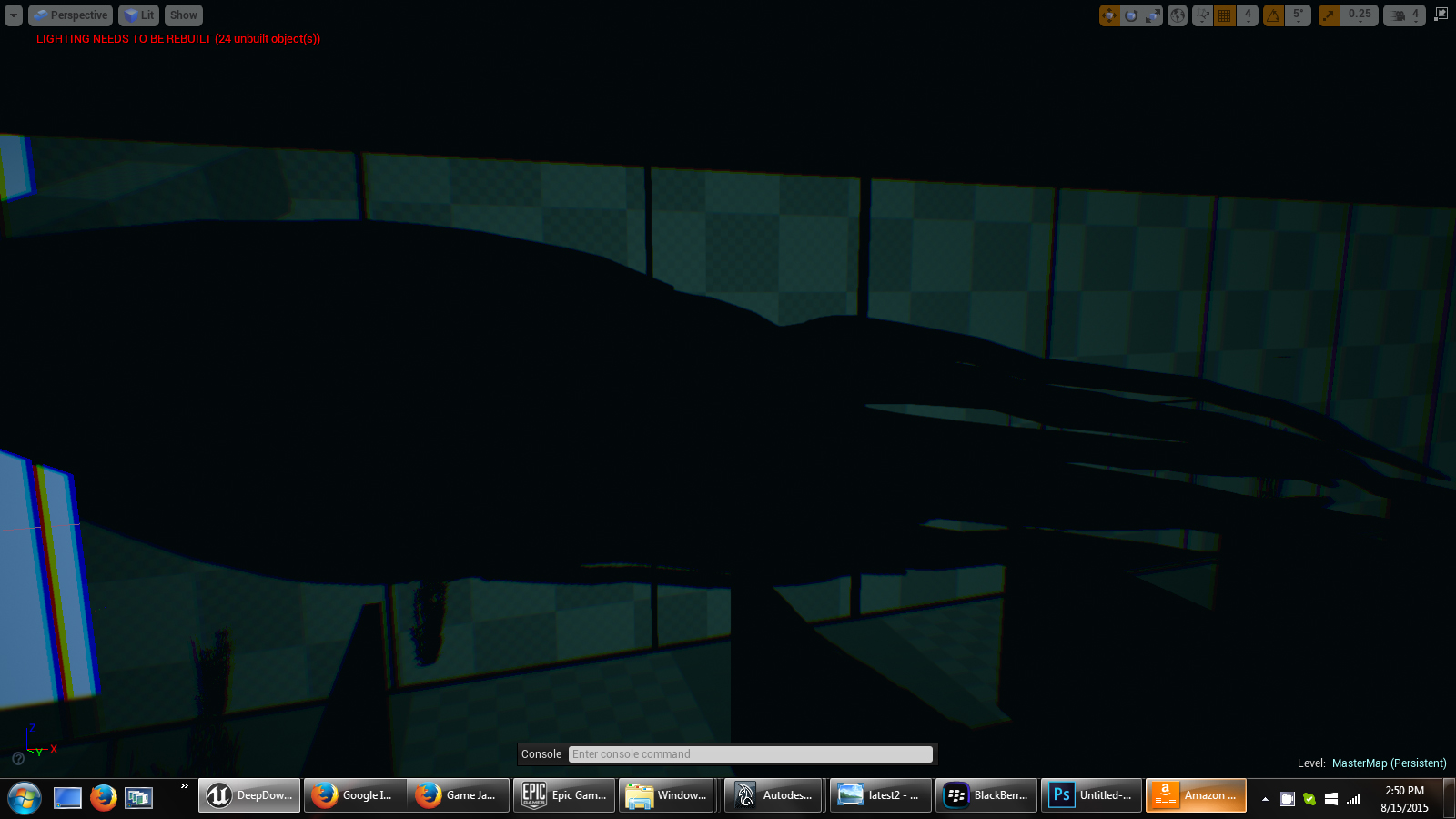The height and width of the screenshot is (819, 1456).
Task: Toggle grid snapping on or off
Action: point(1225,15)
